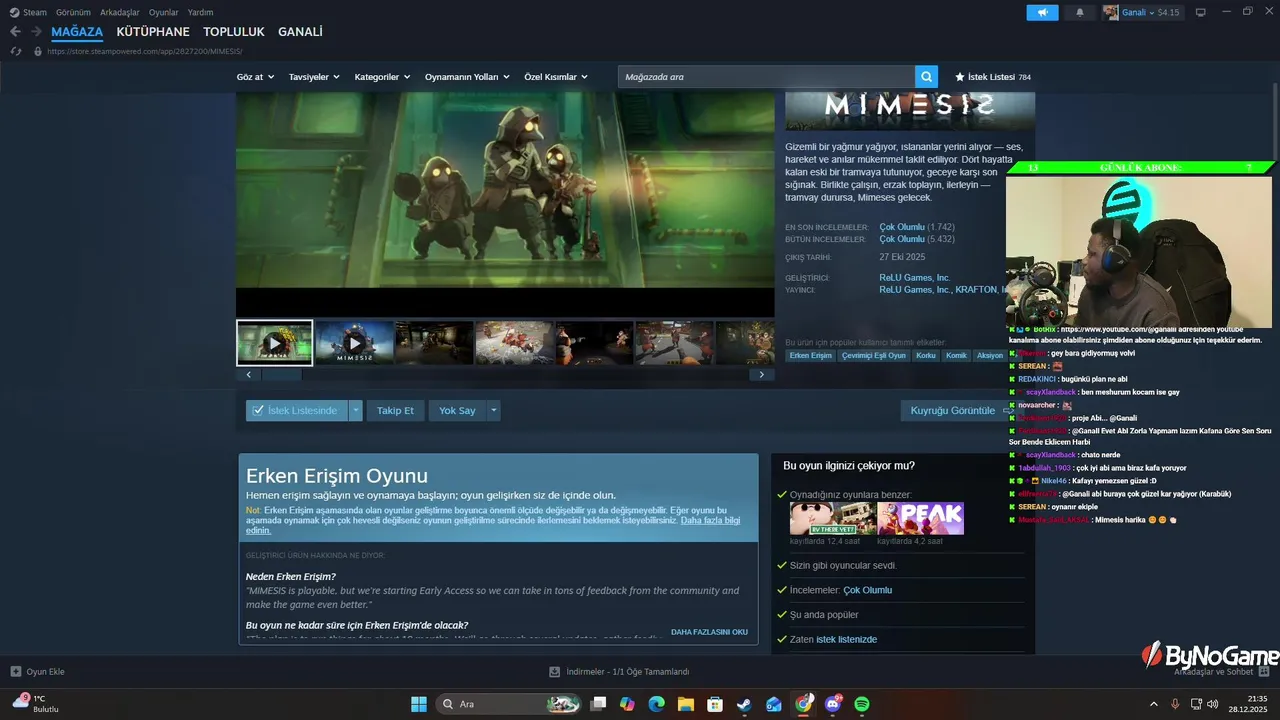The width and height of the screenshot is (1280, 720).
Task: Open the Kategoriler dropdown menu
Action: click(x=382, y=77)
